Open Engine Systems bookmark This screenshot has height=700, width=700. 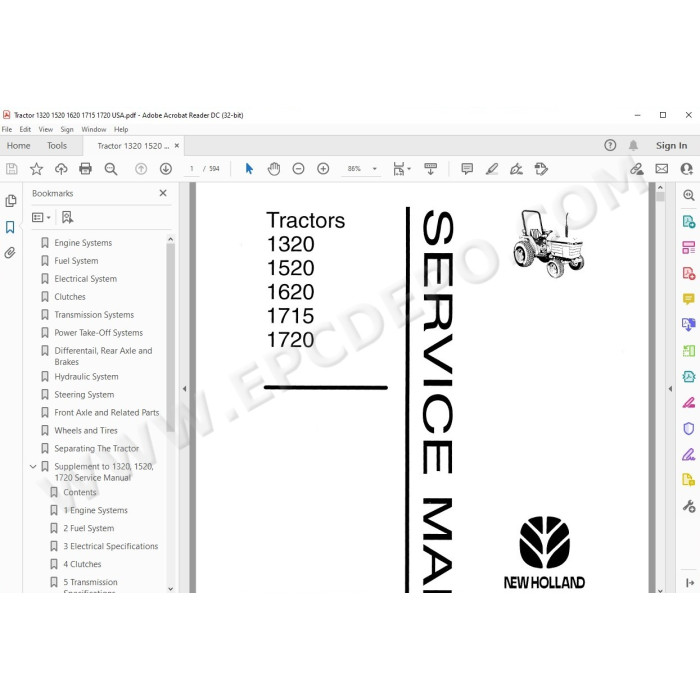83,243
